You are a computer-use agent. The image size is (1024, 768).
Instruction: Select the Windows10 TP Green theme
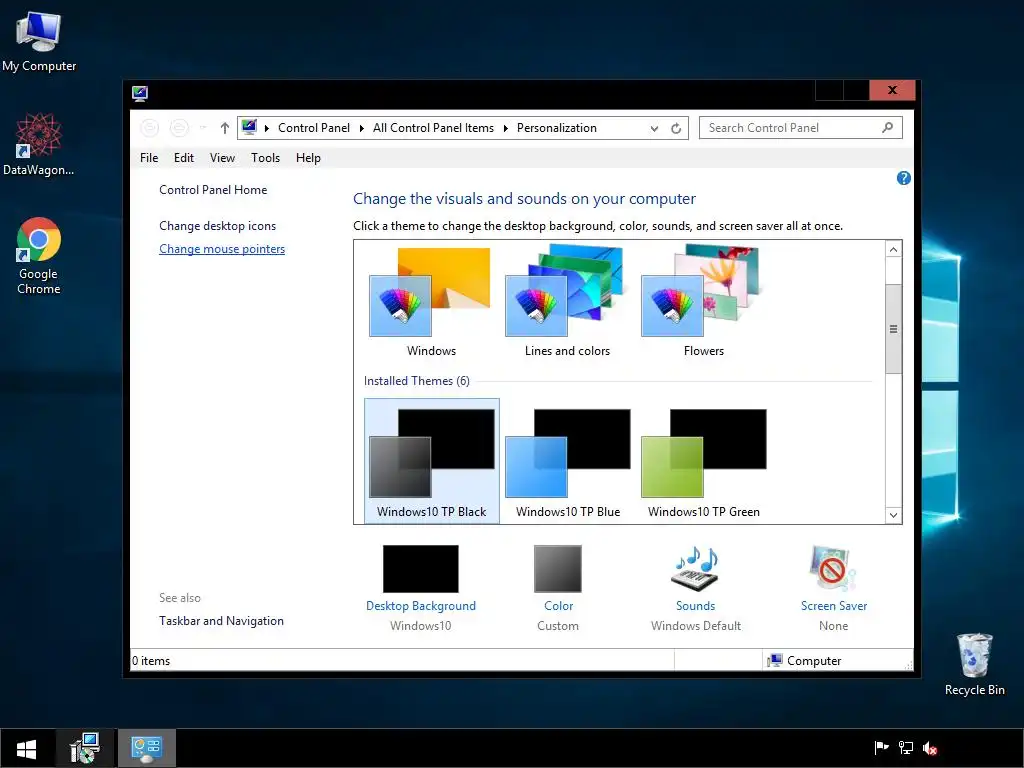[x=704, y=460]
